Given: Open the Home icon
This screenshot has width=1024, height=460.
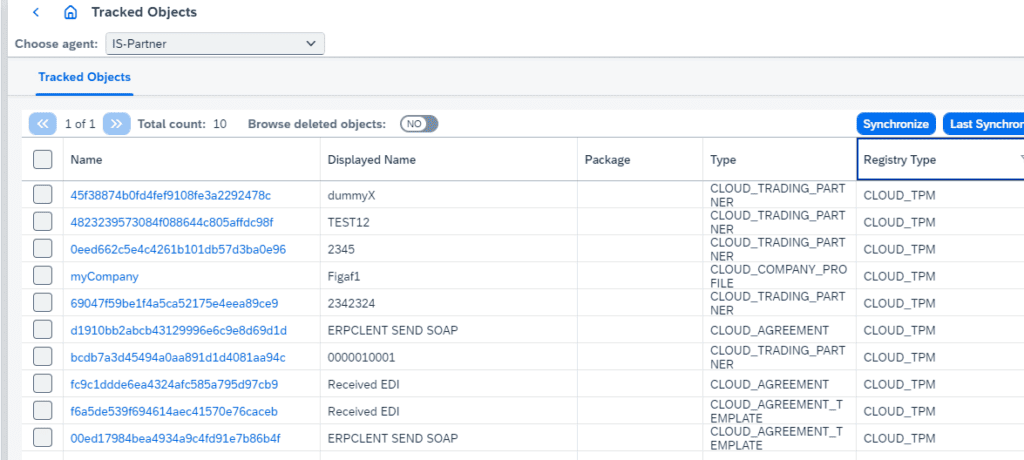Looking at the screenshot, I should pos(71,12).
